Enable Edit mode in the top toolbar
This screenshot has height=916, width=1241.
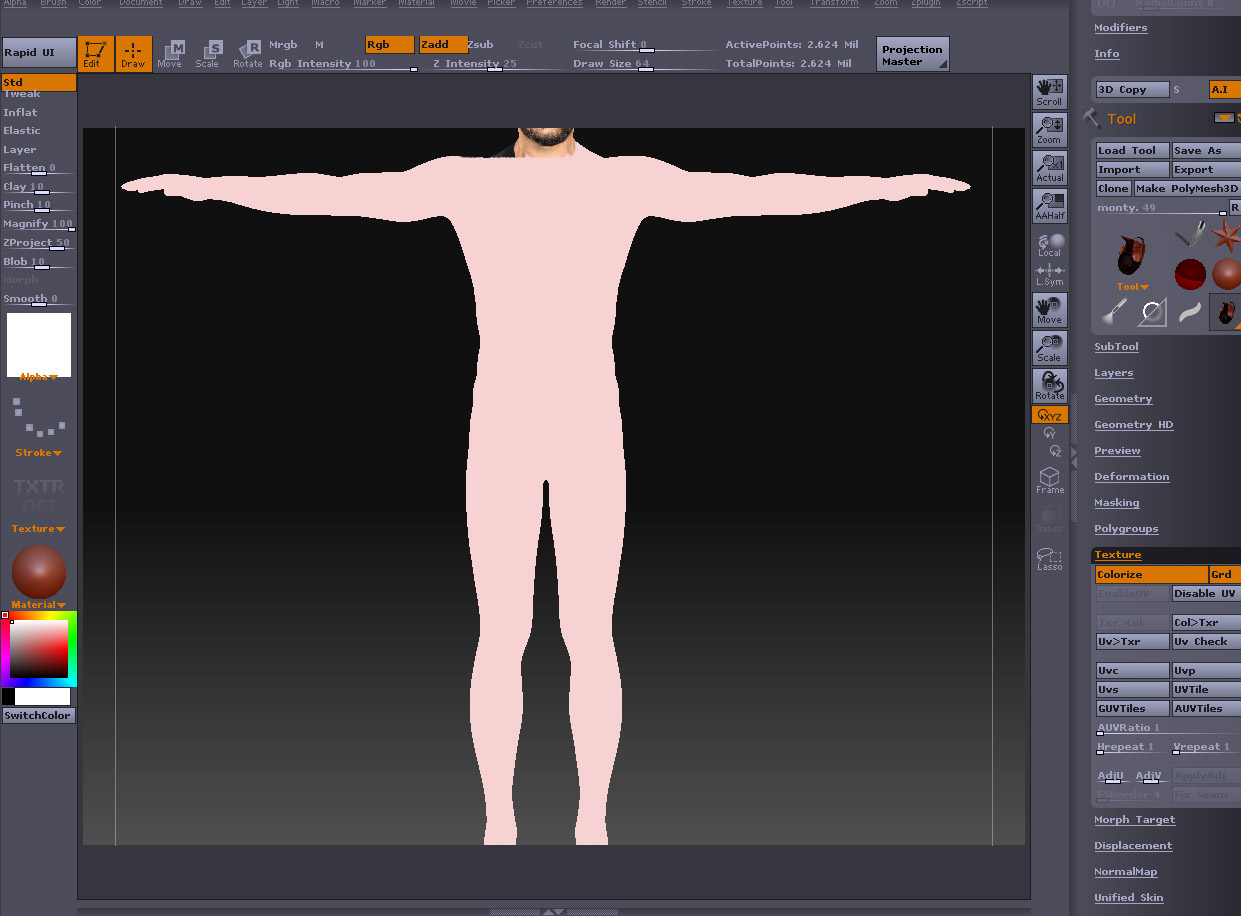[95, 53]
